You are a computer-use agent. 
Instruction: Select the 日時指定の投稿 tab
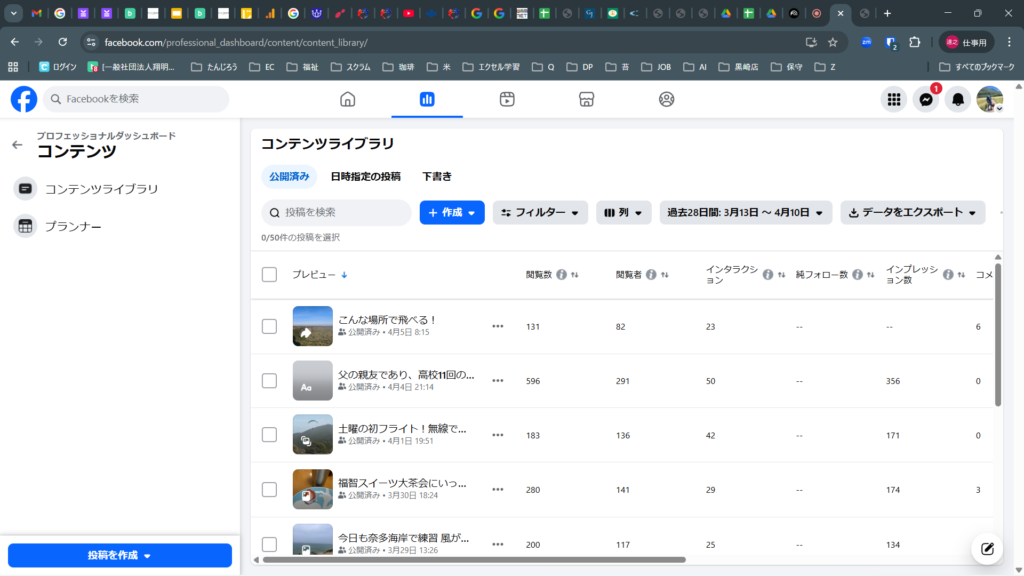364,176
